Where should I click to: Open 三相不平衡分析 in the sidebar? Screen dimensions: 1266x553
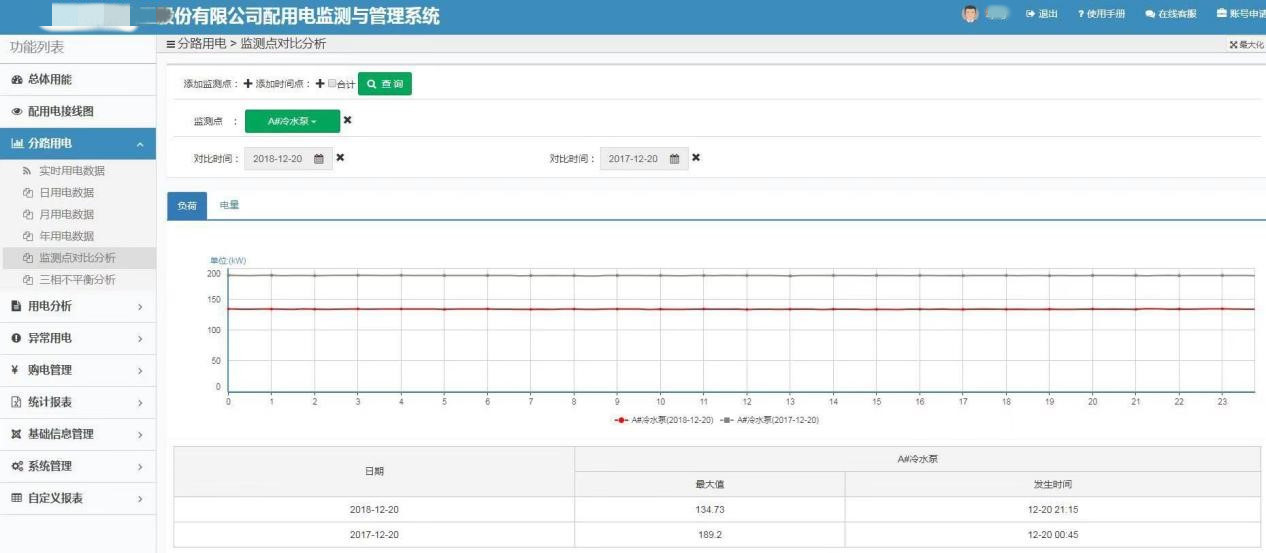click(x=76, y=280)
